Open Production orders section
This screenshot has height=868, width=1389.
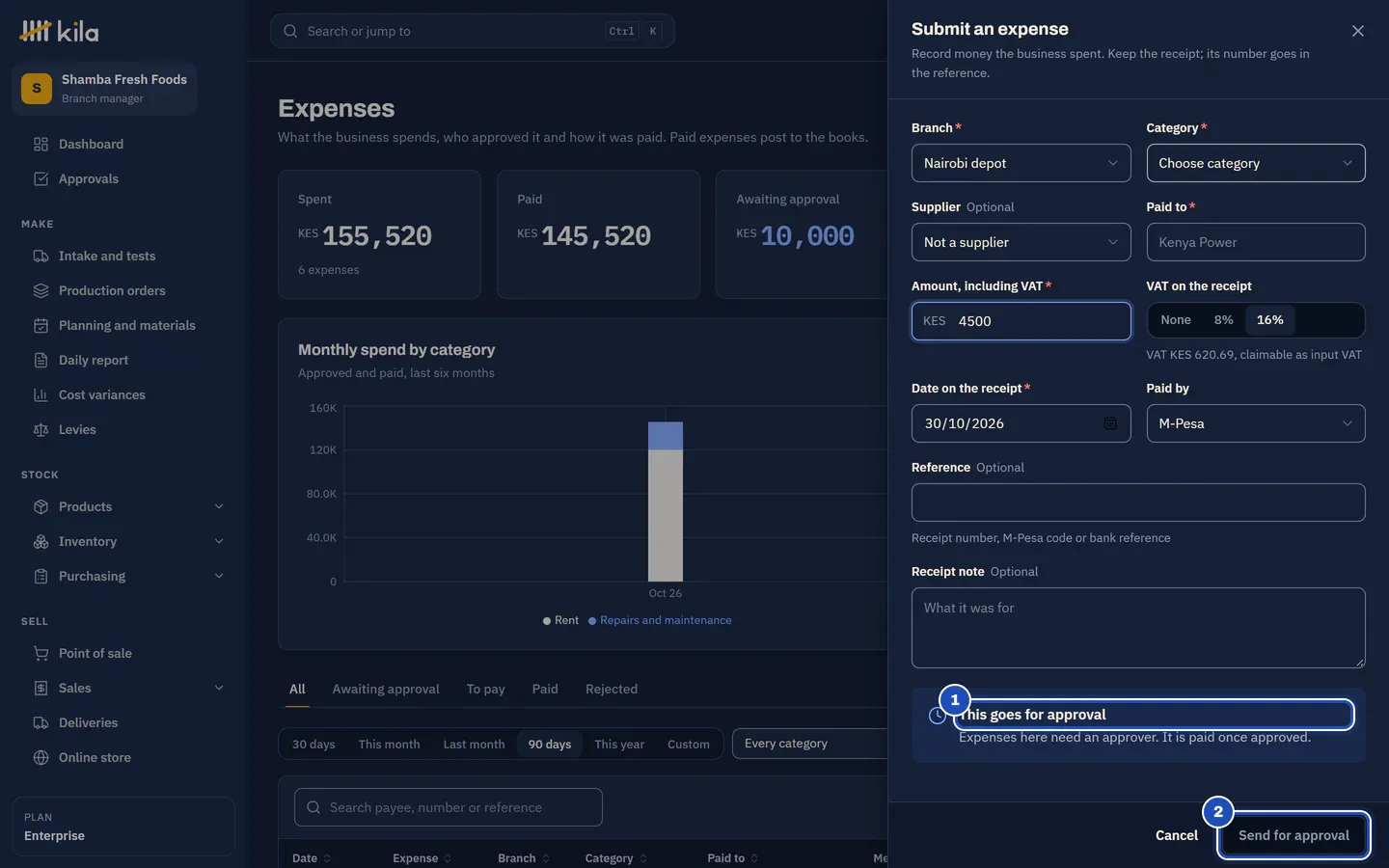pos(123,290)
